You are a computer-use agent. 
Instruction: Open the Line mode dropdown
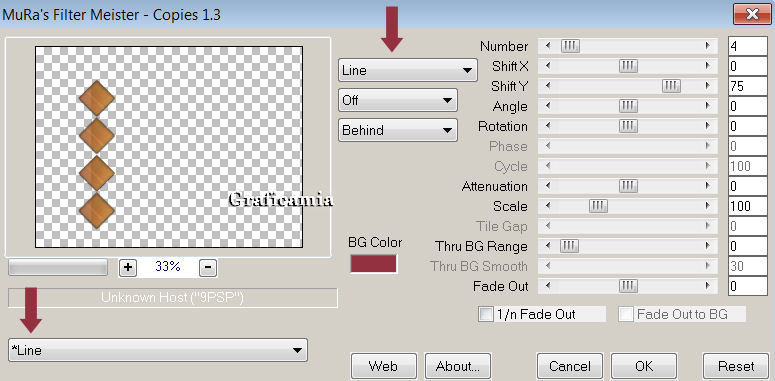point(408,70)
